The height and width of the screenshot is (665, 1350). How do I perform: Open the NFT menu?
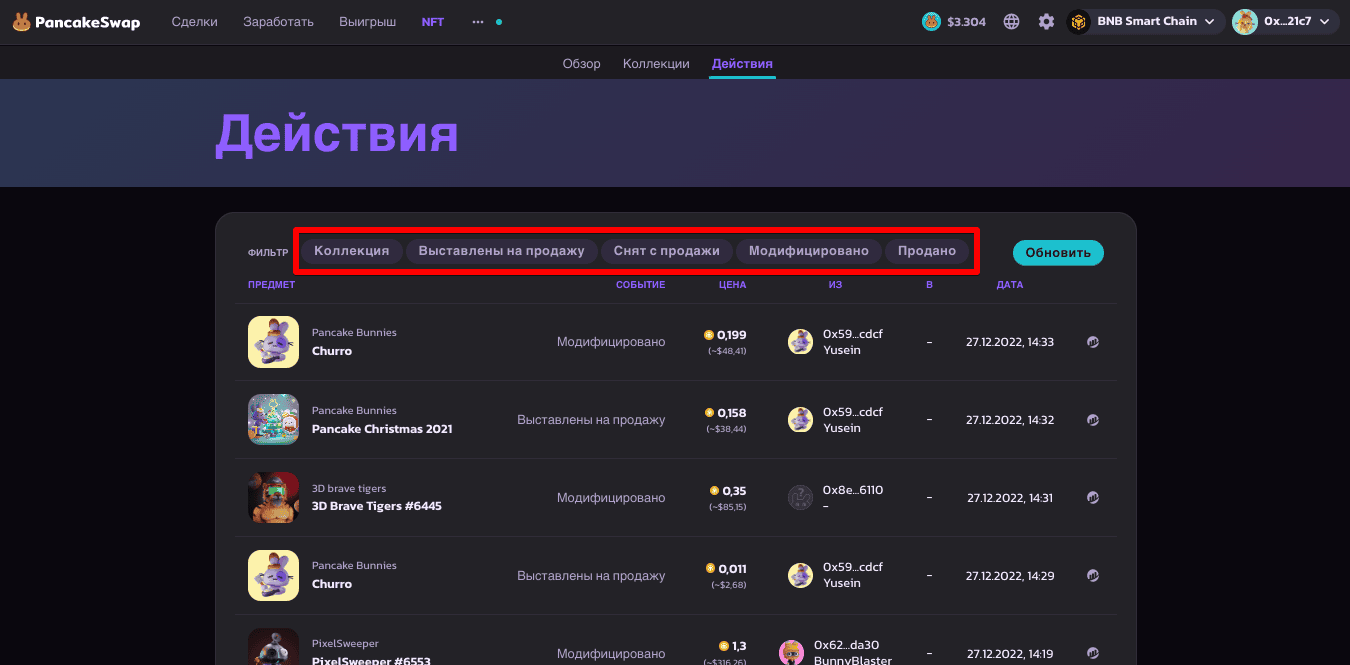click(x=433, y=21)
